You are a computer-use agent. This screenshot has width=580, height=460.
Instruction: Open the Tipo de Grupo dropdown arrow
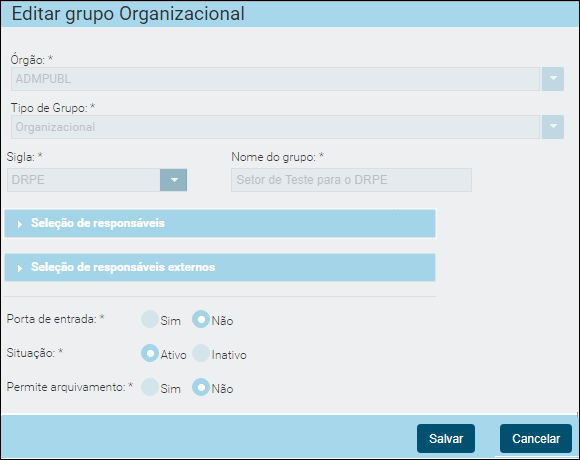553,127
